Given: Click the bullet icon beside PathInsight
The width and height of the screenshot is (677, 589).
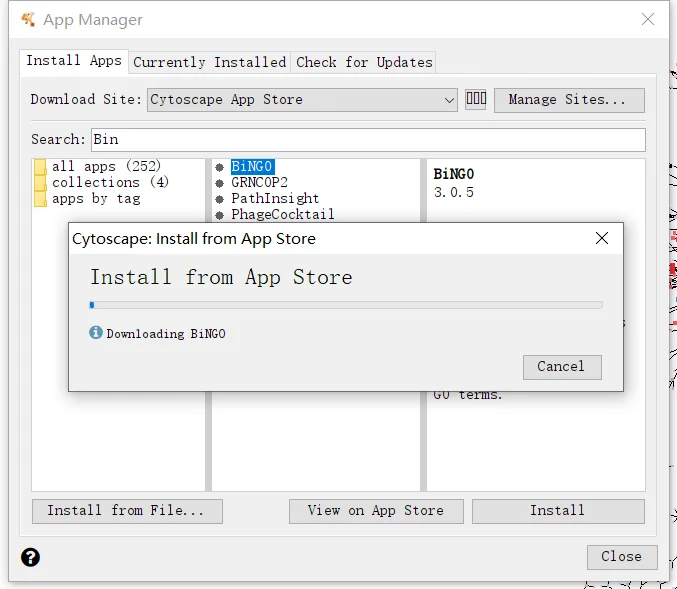Looking at the screenshot, I should 220,200.
